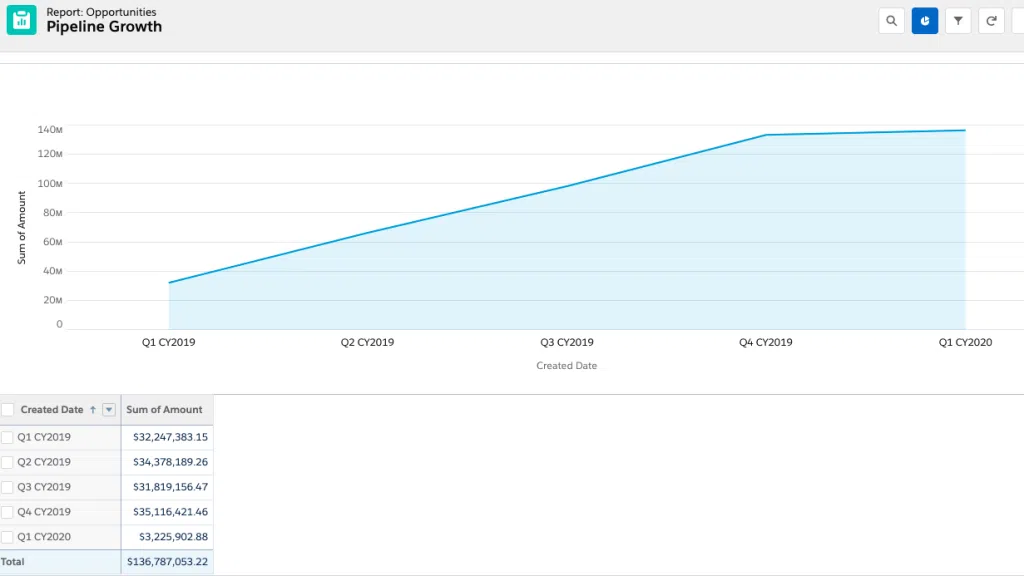Click the Created Date column header
The image size is (1024, 576).
click(52, 409)
